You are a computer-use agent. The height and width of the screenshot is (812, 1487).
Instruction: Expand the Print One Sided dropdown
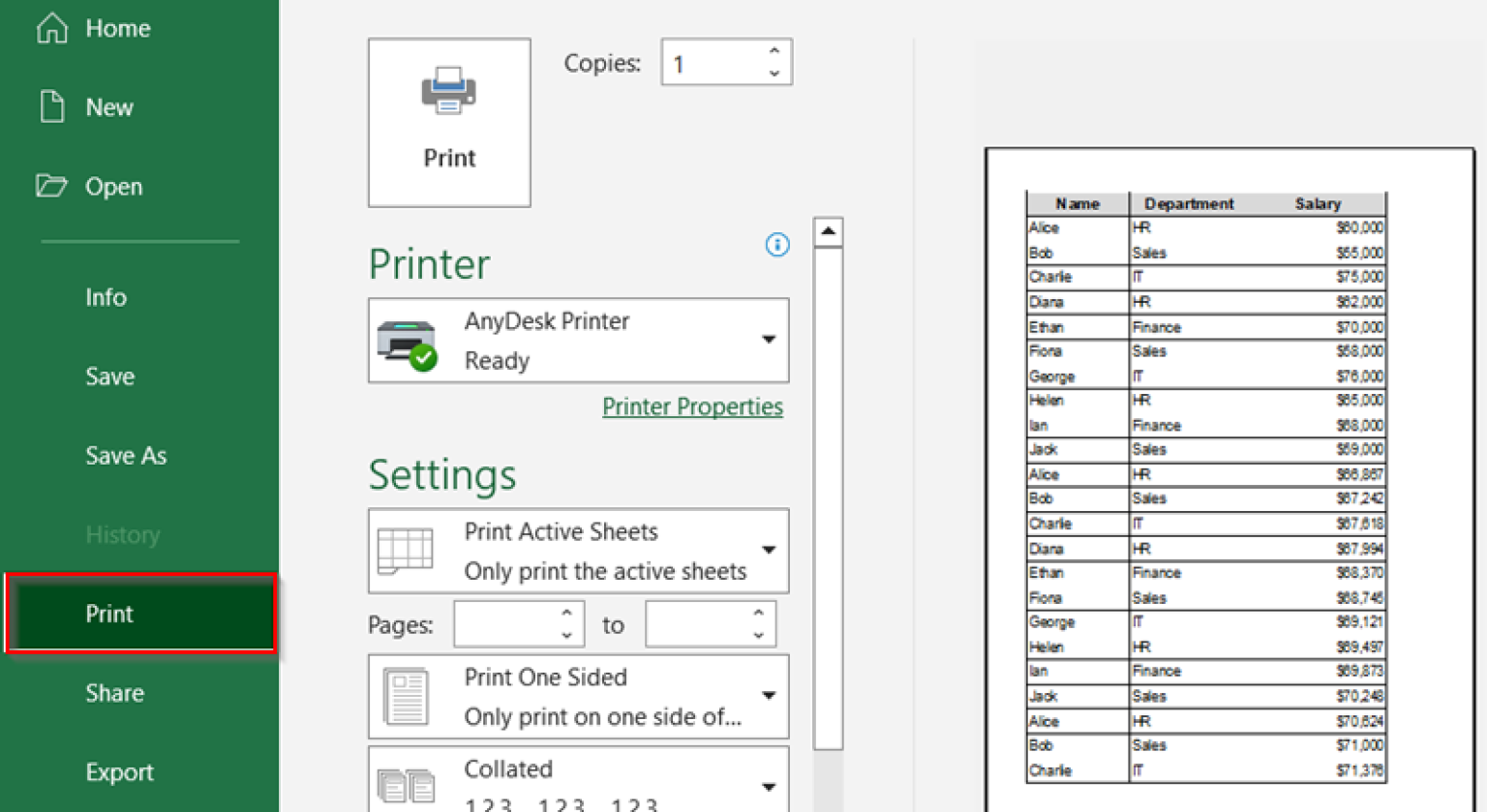[768, 695]
